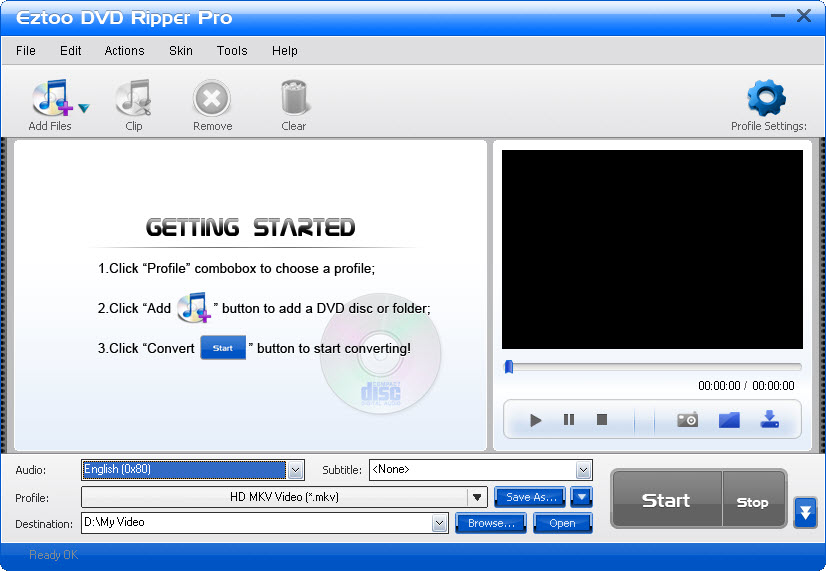Screen dimensions: 826x571
Task: Play the preview video
Action: point(536,420)
